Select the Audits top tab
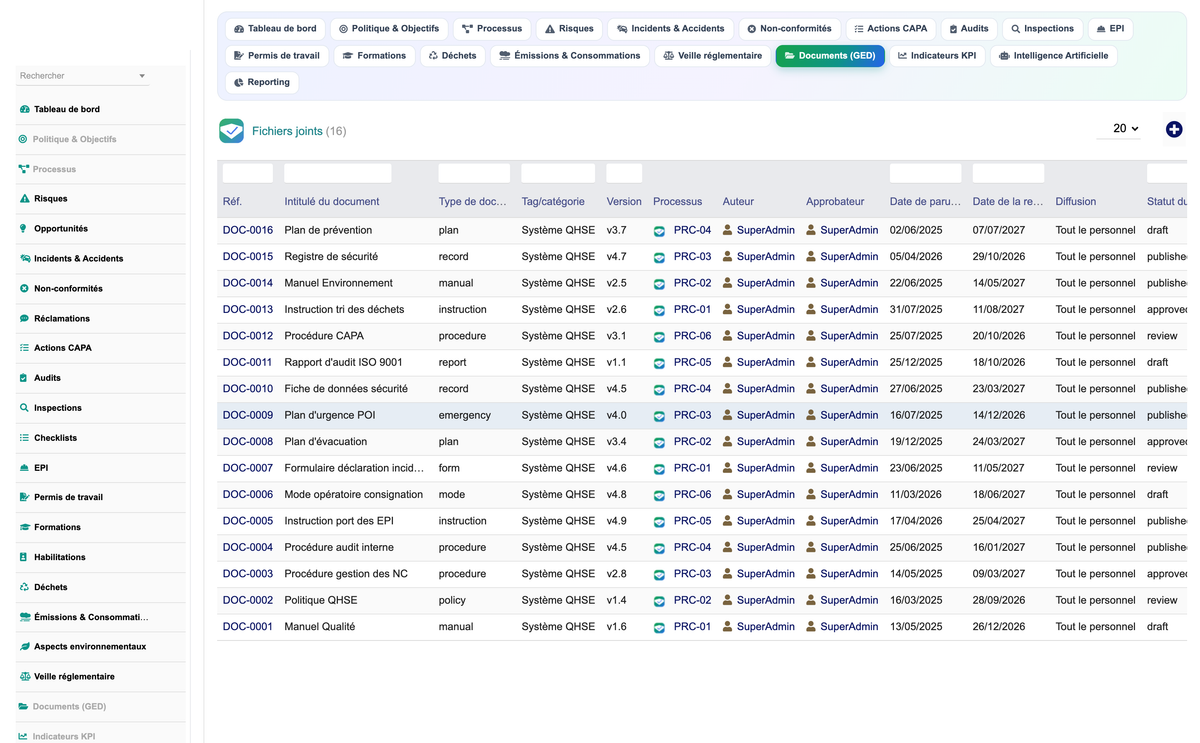This screenshot has height=743, width=1200. tap(968, 29)
